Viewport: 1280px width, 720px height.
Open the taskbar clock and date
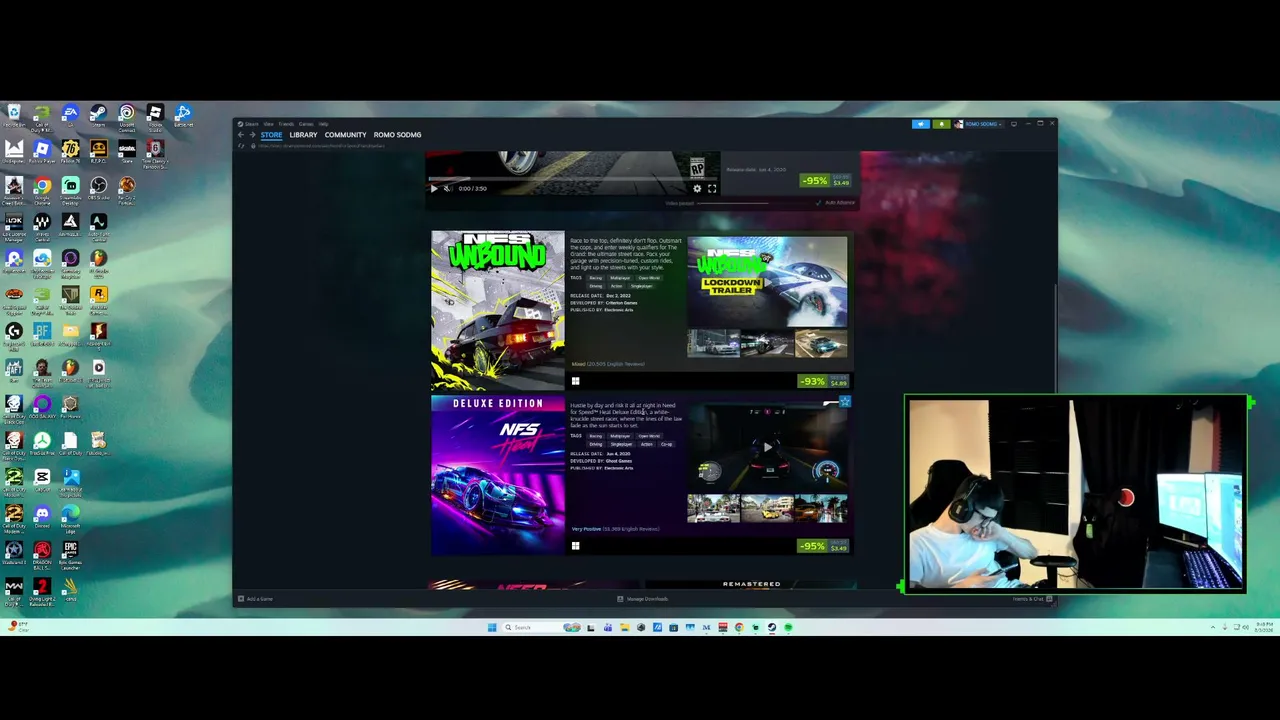(x=1262, y=628)
